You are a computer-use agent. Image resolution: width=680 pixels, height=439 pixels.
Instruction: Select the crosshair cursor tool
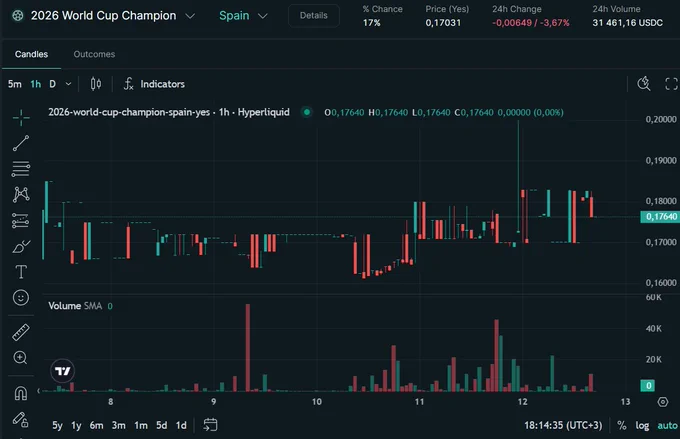[21, 118]
